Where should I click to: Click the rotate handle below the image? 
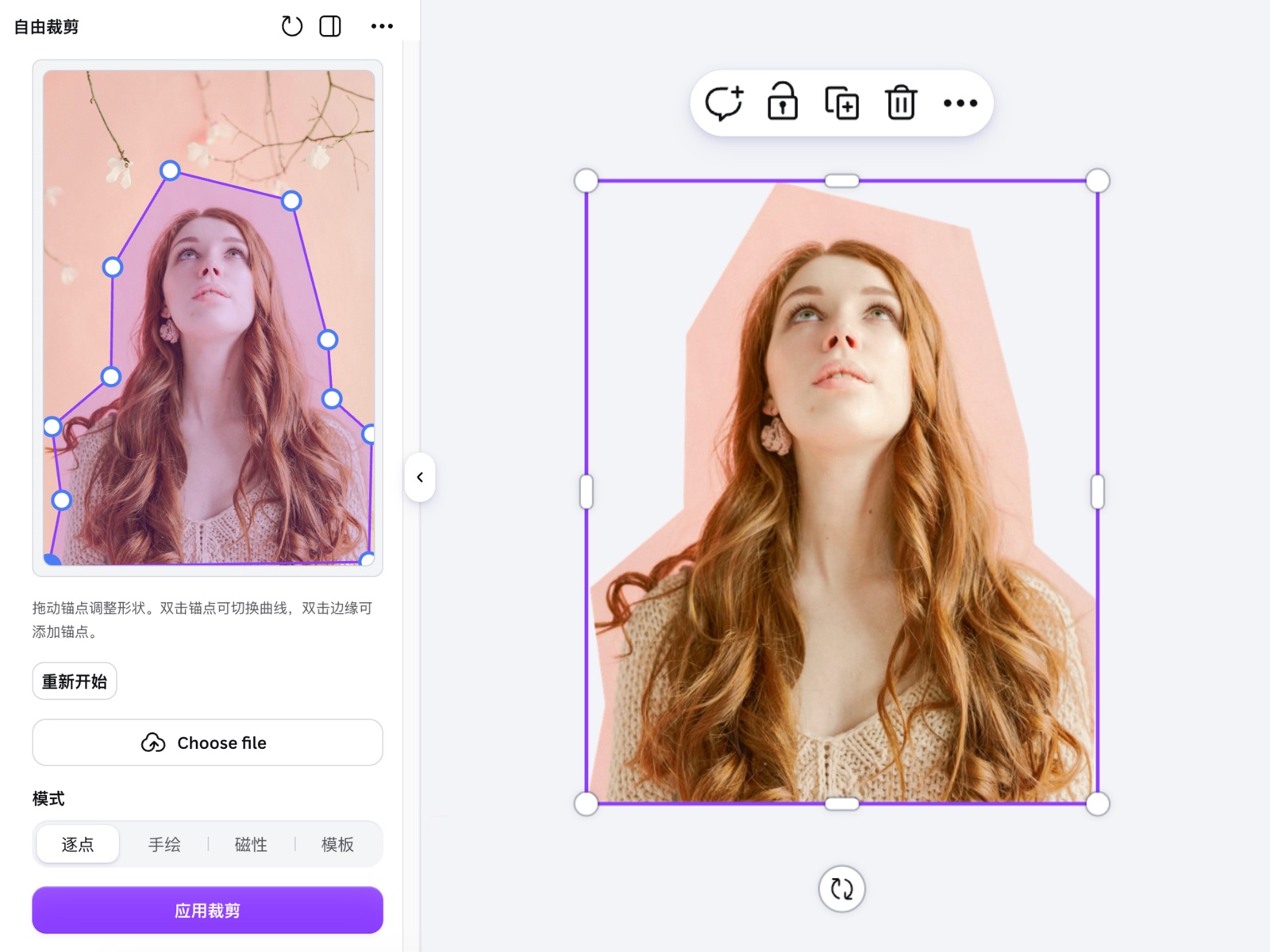click(841, 889)
